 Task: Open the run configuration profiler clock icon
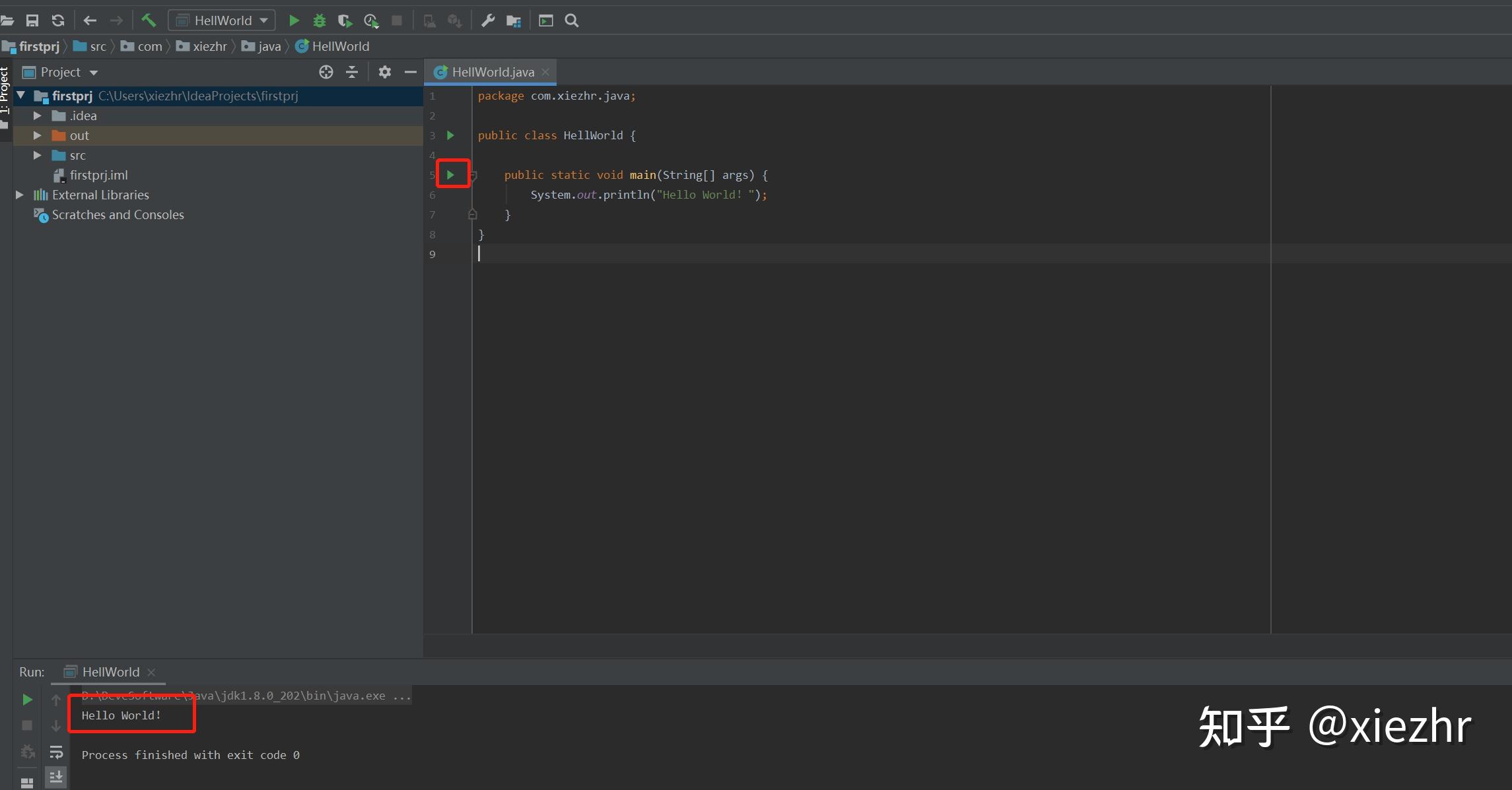pyautogui.click(x=372, y=20)
